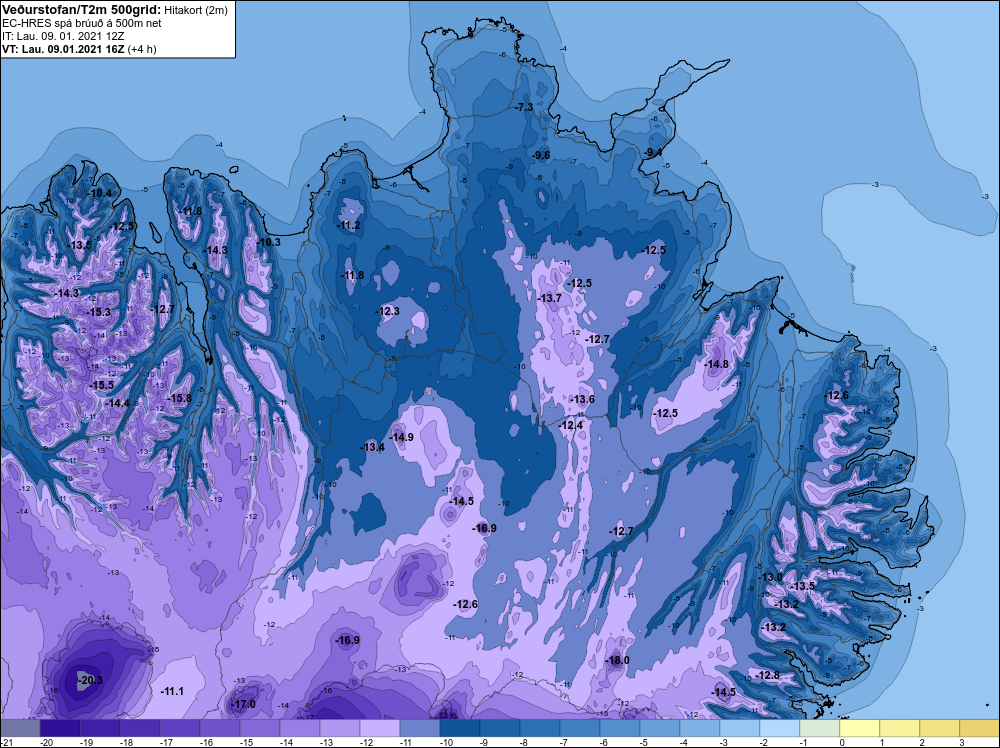The width and height of the screenshot is (1000, 748).
Task: Pick legend swatch between 2 and 3
Action: click(939, 728)
